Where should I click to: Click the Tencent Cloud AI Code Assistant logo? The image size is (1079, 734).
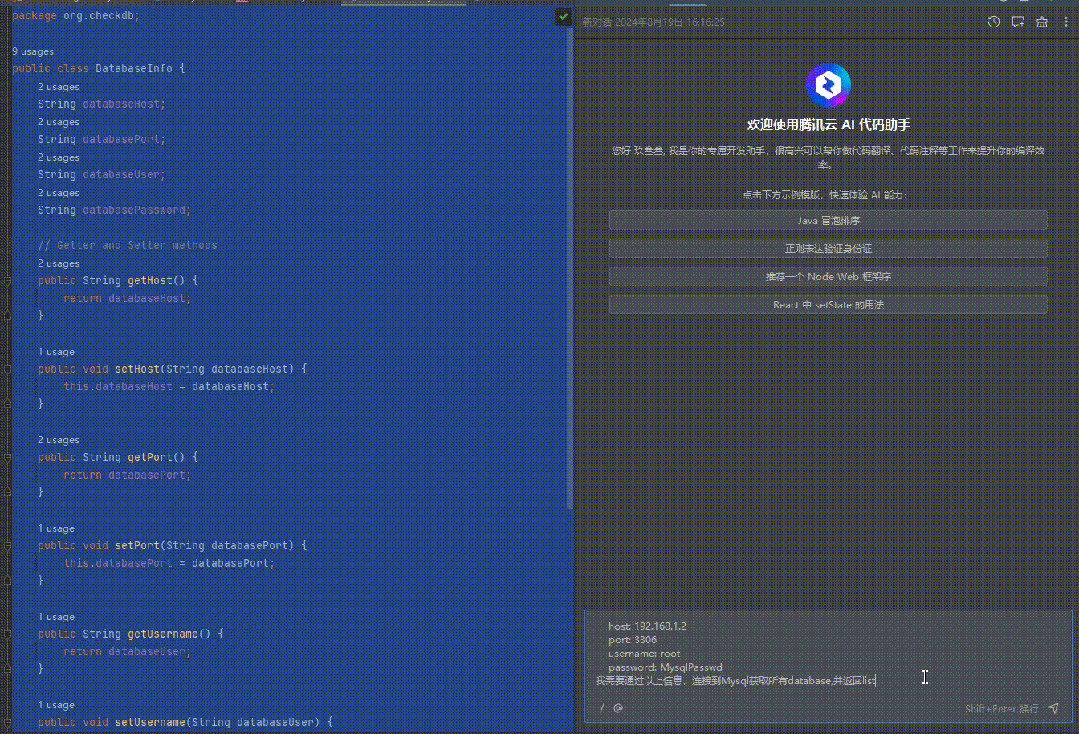[x=827, y=85]
